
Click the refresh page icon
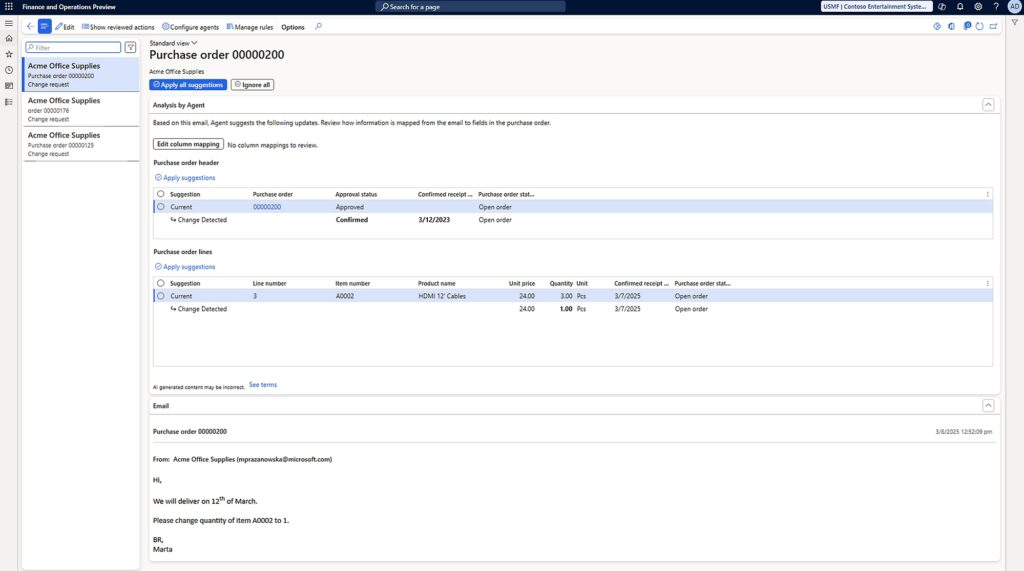click(979, 27)
